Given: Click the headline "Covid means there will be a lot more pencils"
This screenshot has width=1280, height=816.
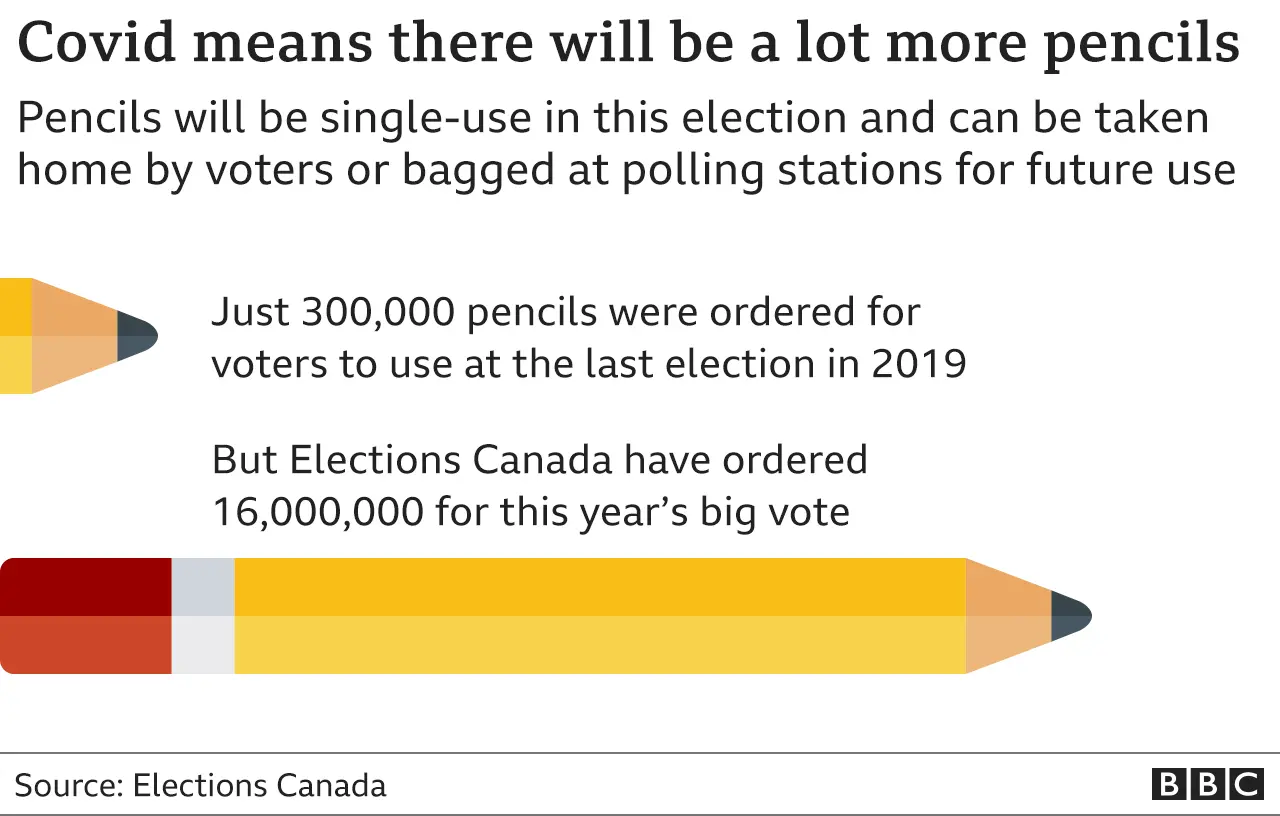Looking at the screenshot, I should [628, 44].
